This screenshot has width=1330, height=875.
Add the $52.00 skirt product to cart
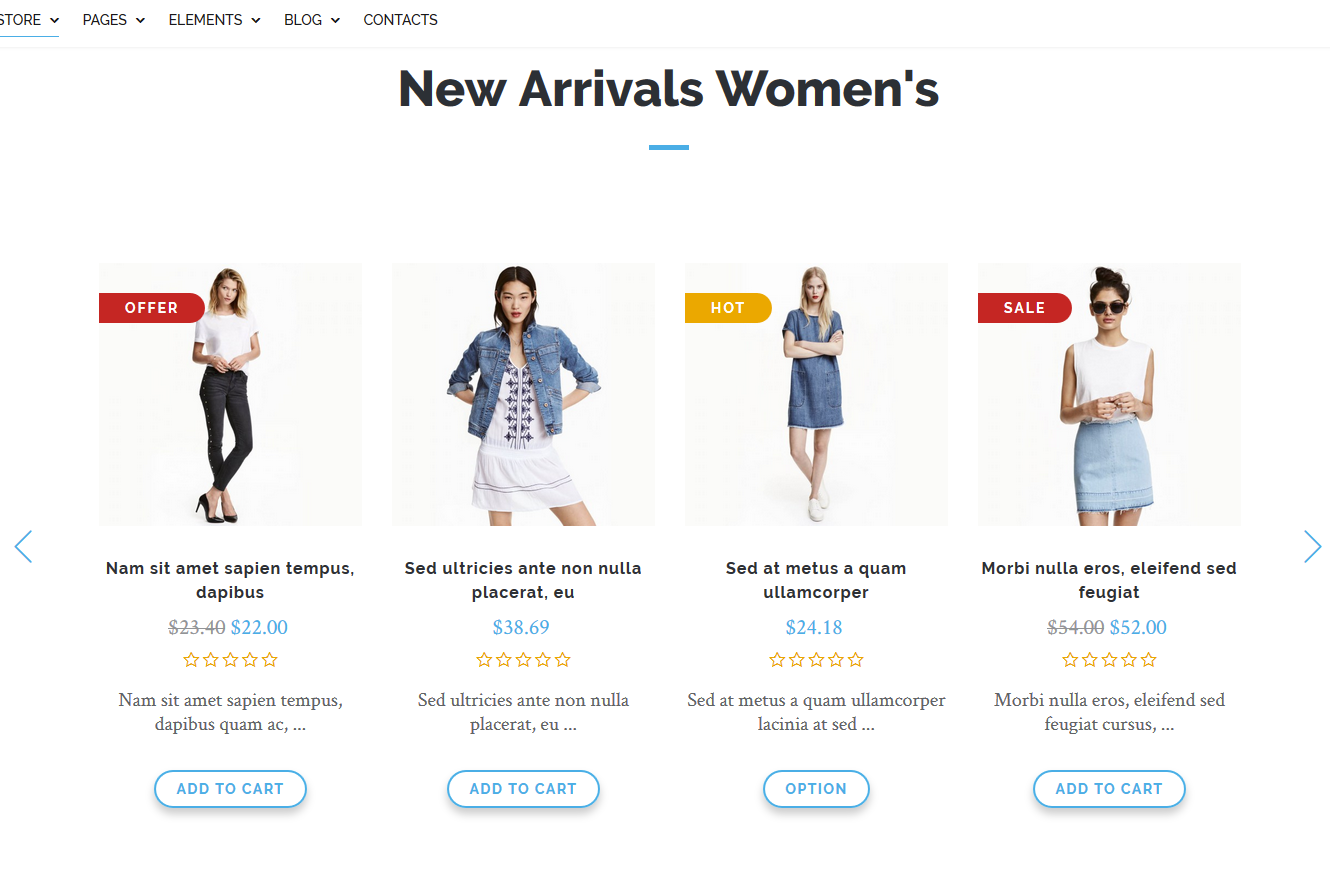[x=1109, y=789]
